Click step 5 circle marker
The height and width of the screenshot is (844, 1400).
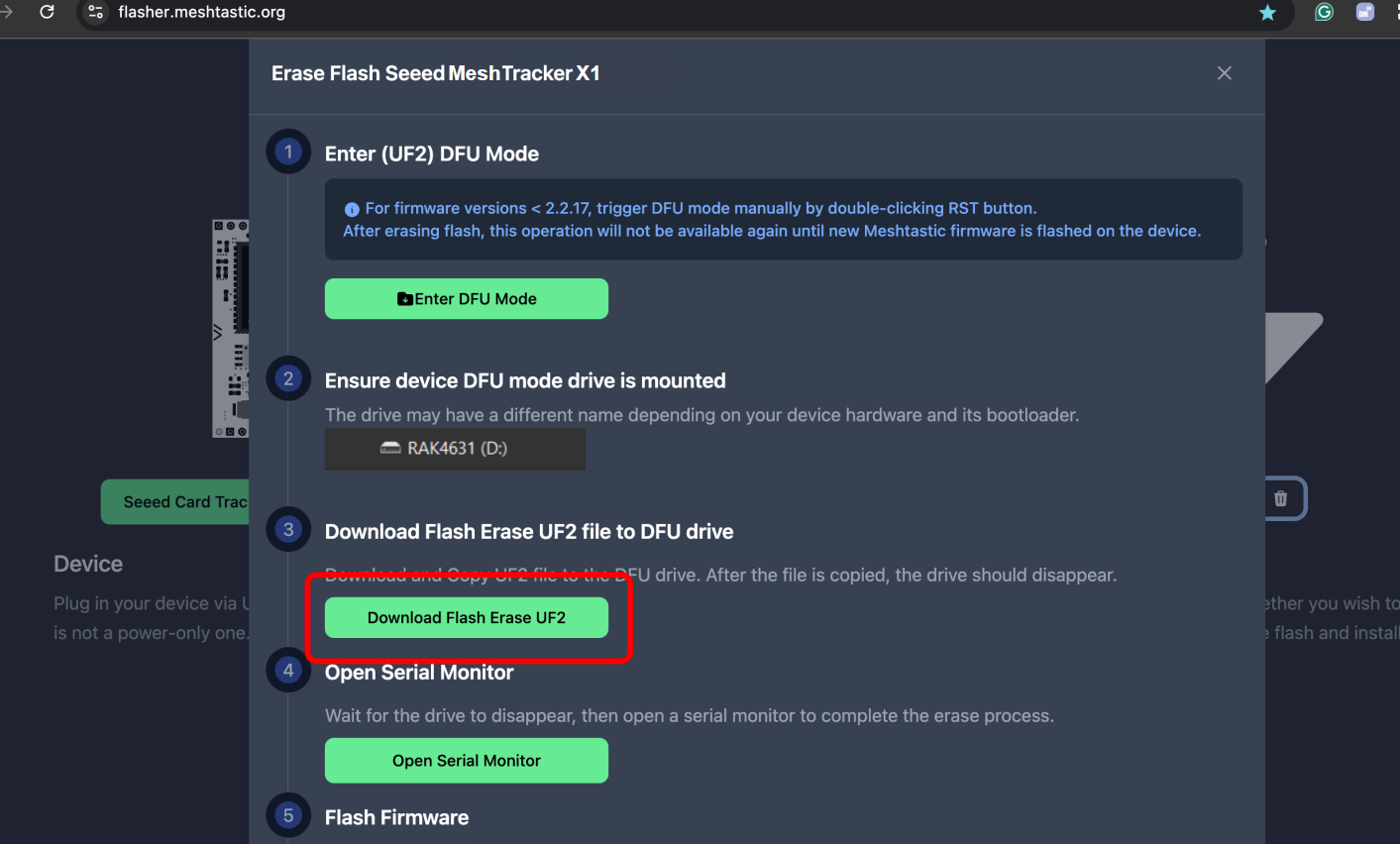click(288, 815)
